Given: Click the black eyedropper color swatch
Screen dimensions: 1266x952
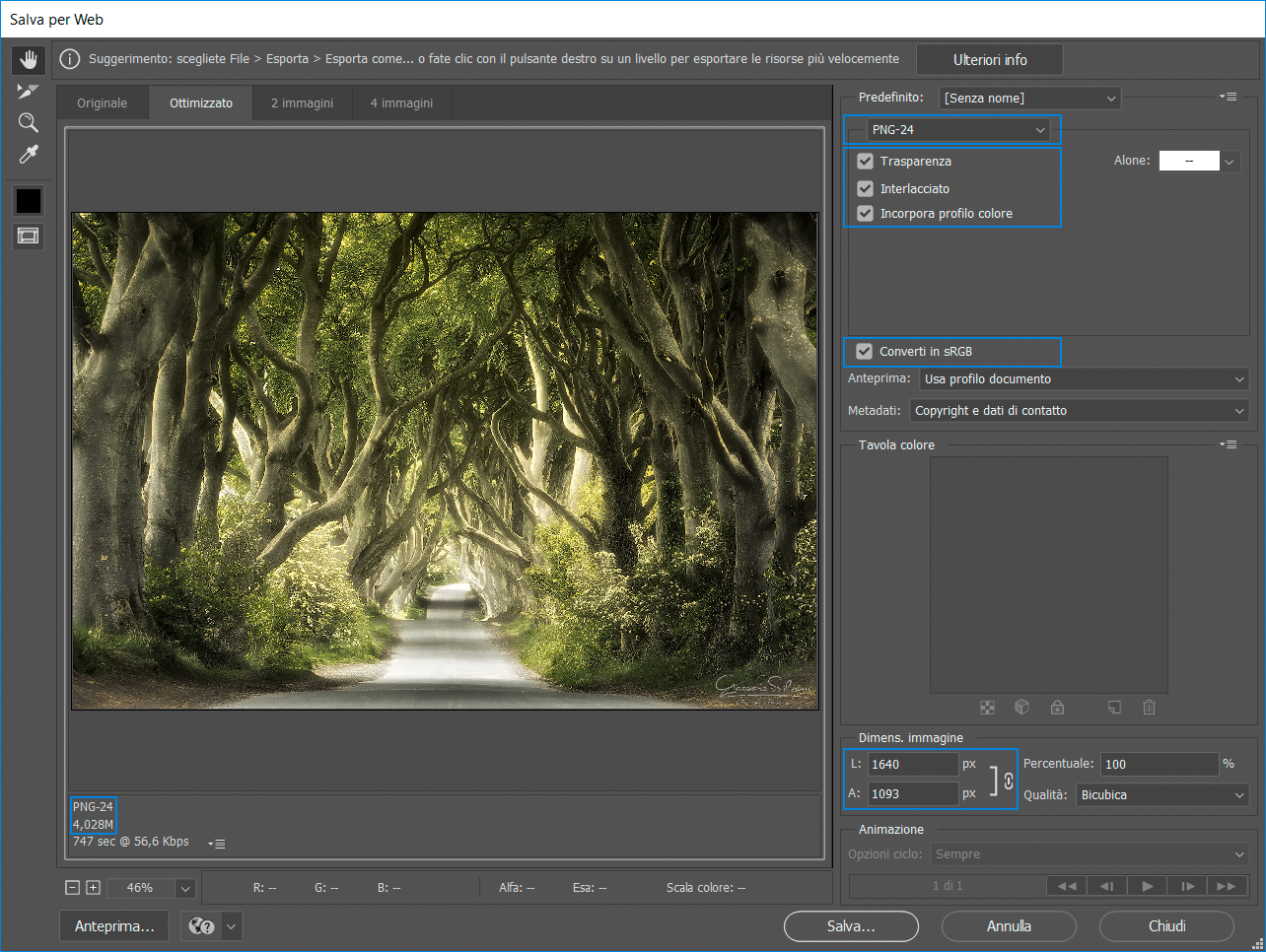Looking at the screenshot, I should tap(28, 201).
